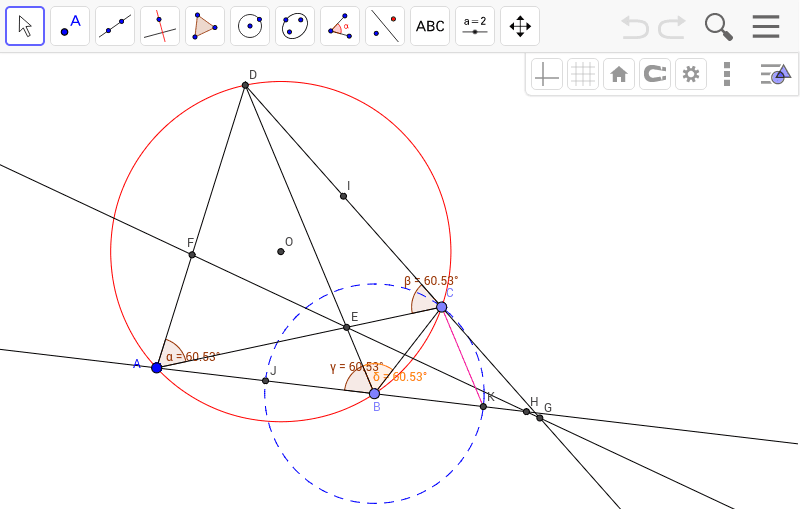Click the Home standard view button
This screenshot has width=800, height=511.
tap(619, 74)
